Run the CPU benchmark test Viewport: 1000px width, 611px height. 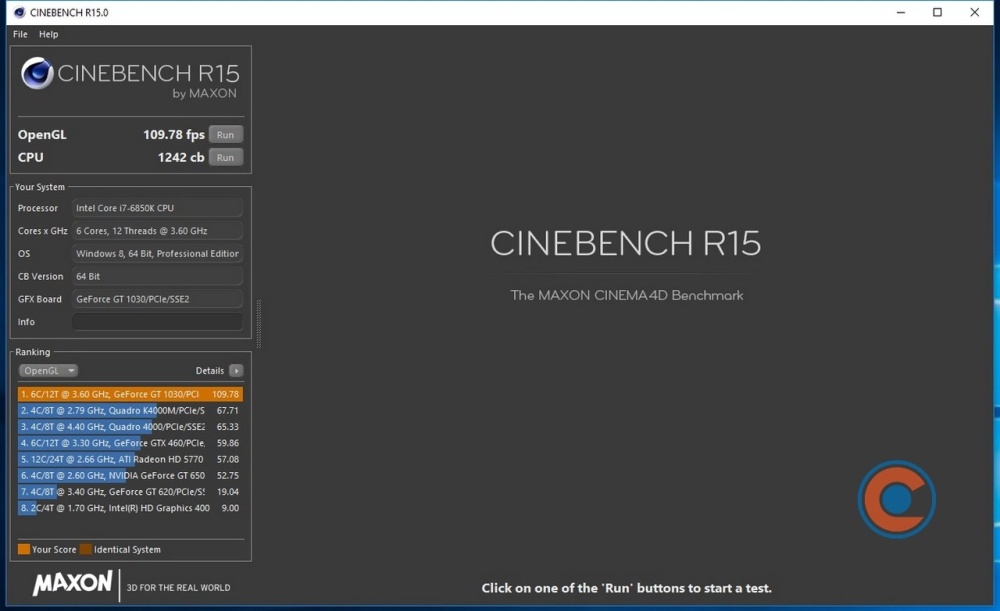click(x=226, y=158)
